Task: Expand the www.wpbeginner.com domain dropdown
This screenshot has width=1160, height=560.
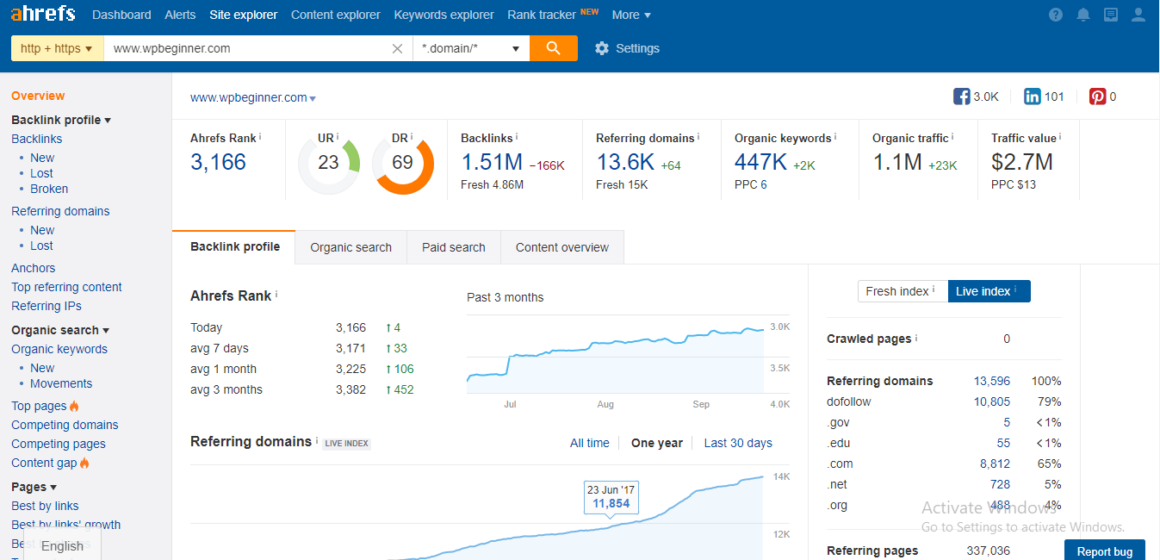Action: click(313, 98)
